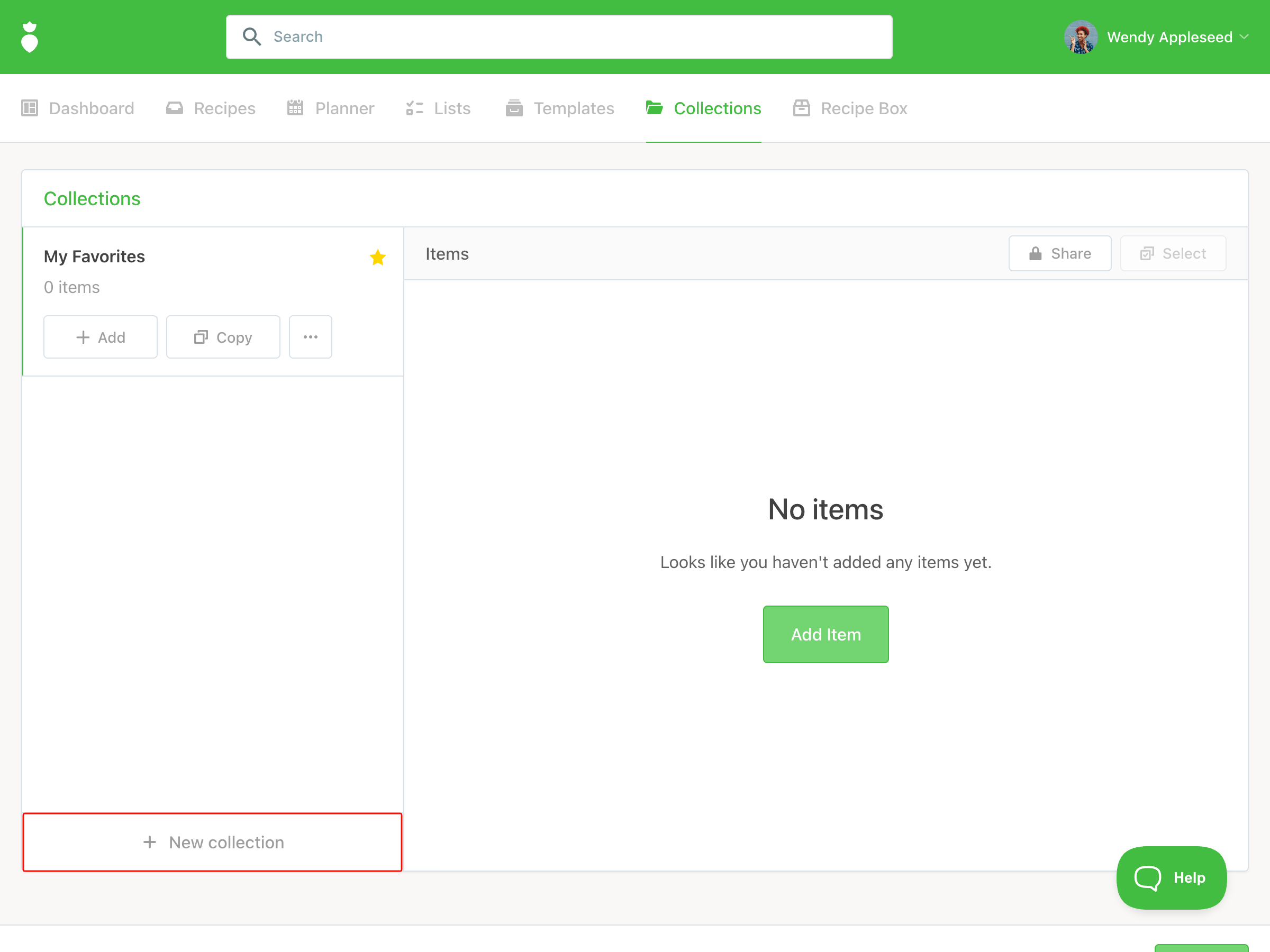Open the three-dots more options menu
This screenshot has width=1270, height=952.
[x=310, y=337]
